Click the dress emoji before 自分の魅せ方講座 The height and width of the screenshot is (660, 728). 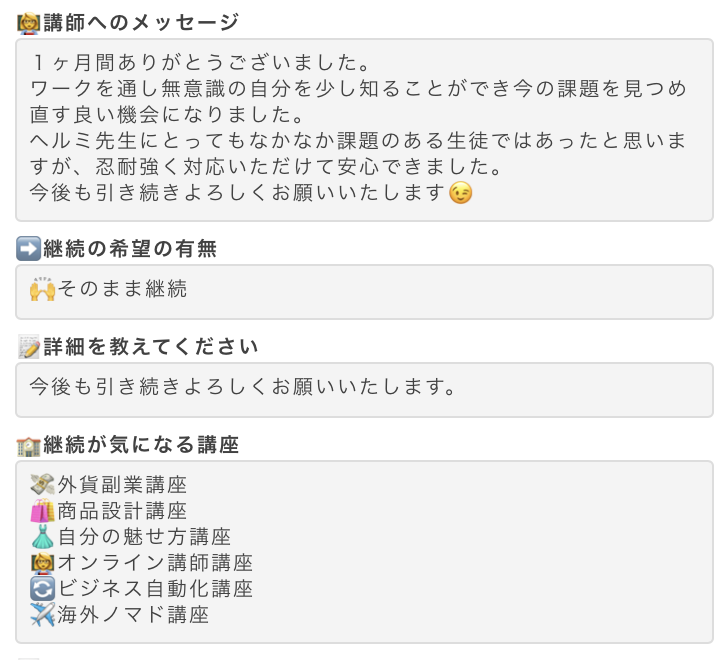[42, 537]
